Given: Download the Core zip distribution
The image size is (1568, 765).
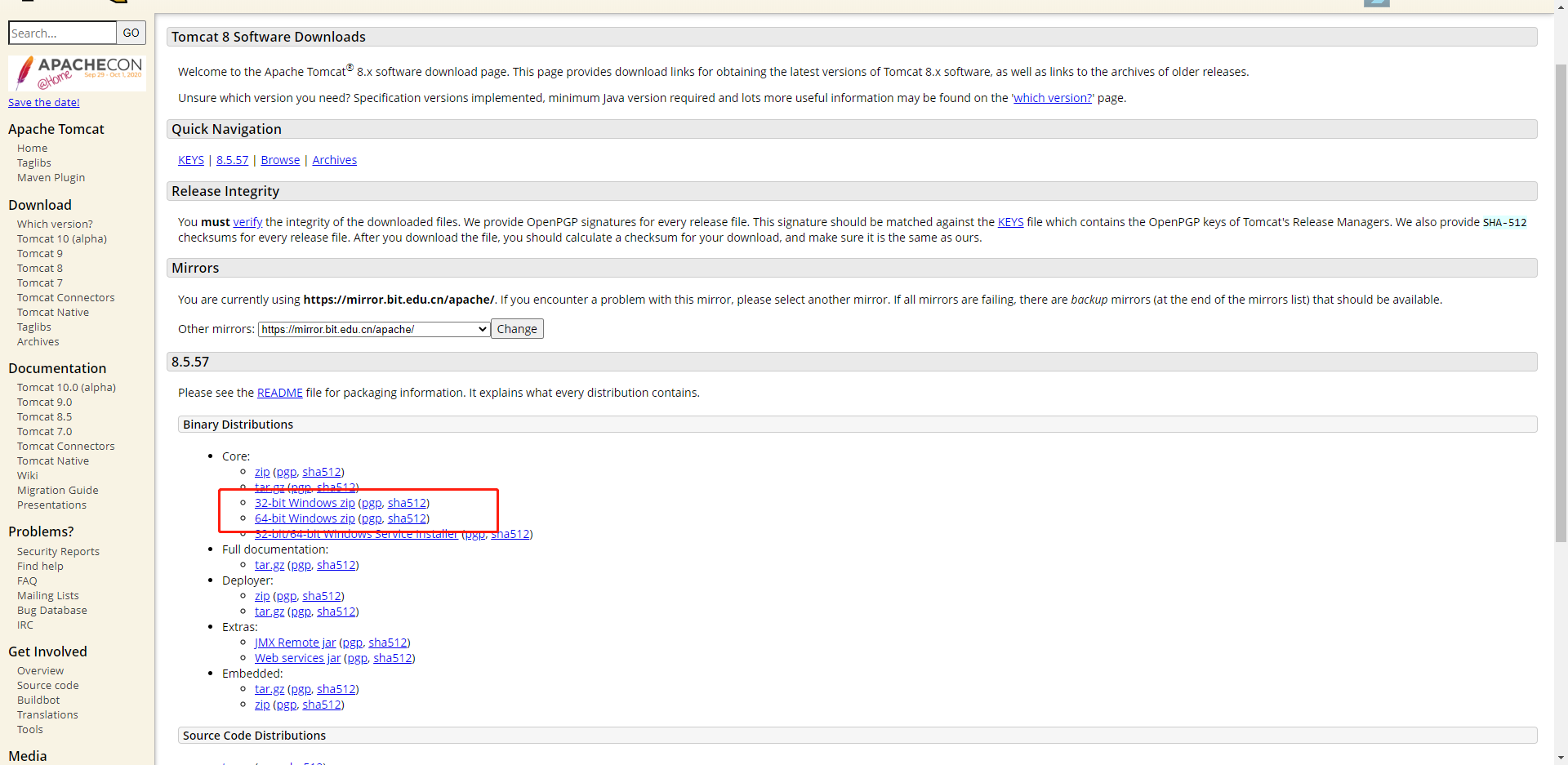Looking at the screenshot, I should 262,472.
